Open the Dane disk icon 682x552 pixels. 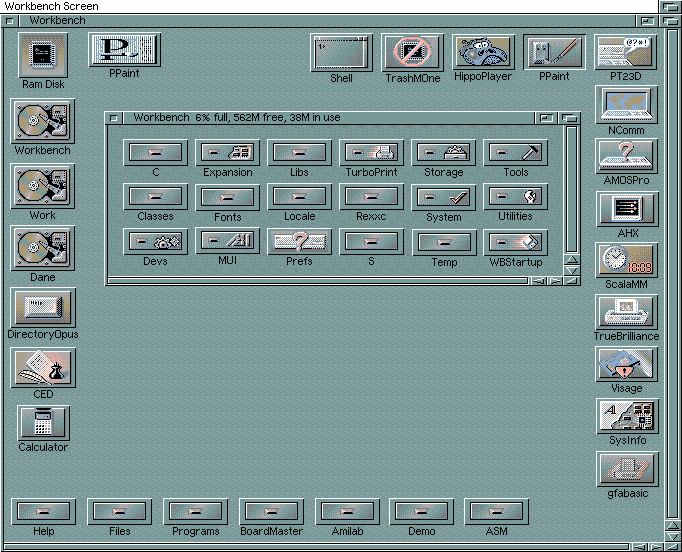tap(43, 248)
